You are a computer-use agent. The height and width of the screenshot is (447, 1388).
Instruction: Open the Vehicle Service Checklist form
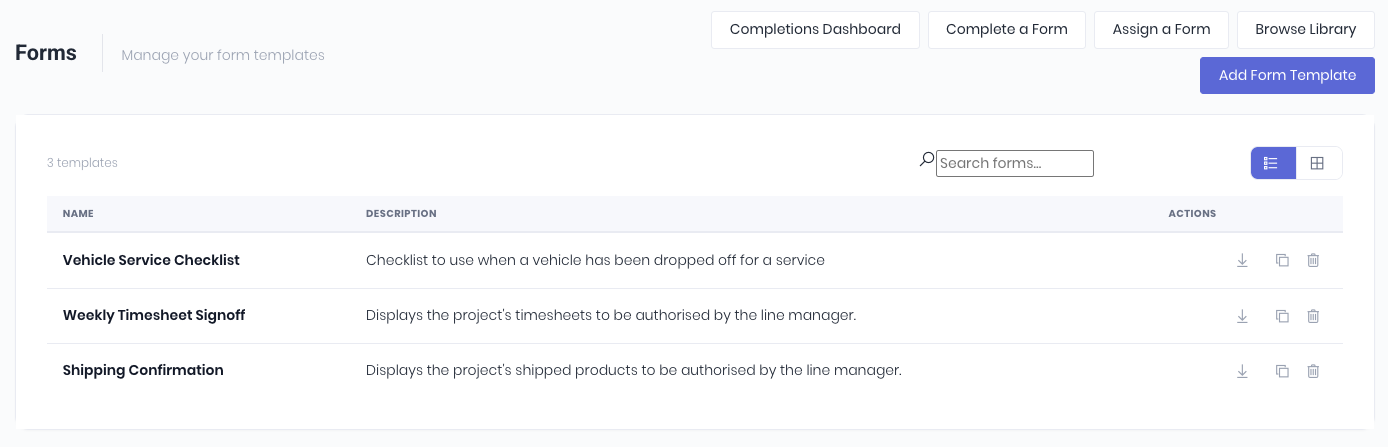(151, 260)
